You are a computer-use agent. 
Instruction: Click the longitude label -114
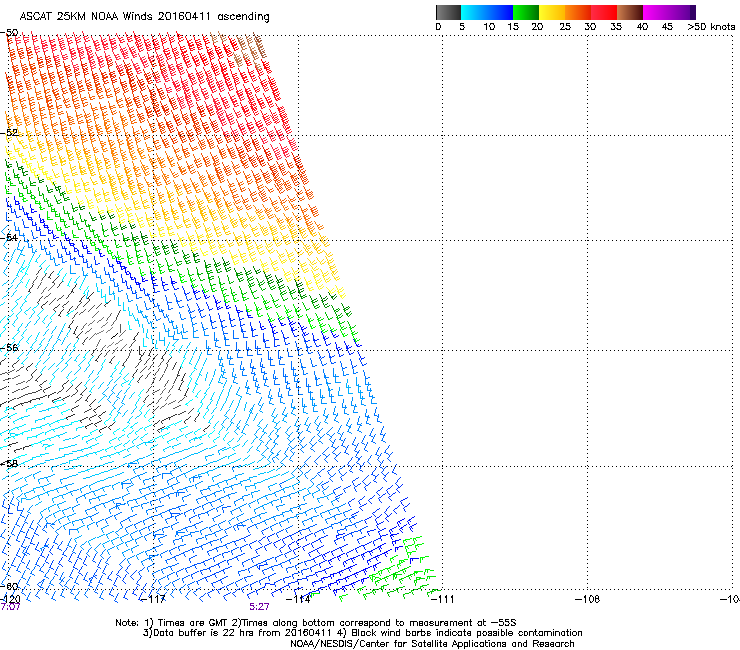[298, 599]
